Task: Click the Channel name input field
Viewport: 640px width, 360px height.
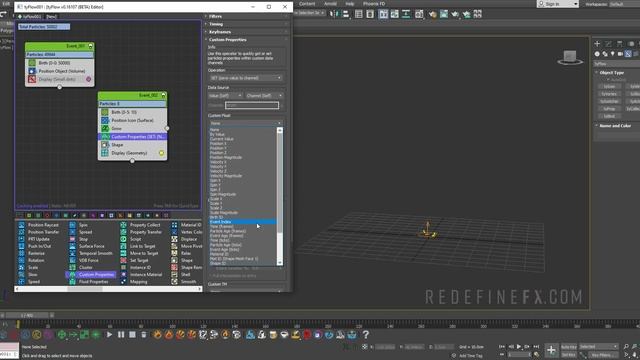Action: coord(252,105)
